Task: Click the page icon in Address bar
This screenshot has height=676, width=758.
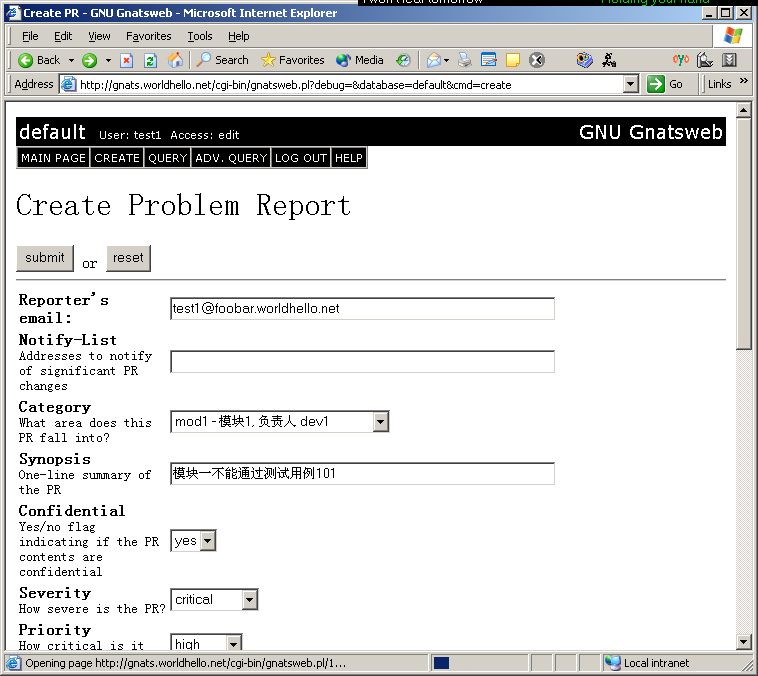Action: [x=69, y=84]
